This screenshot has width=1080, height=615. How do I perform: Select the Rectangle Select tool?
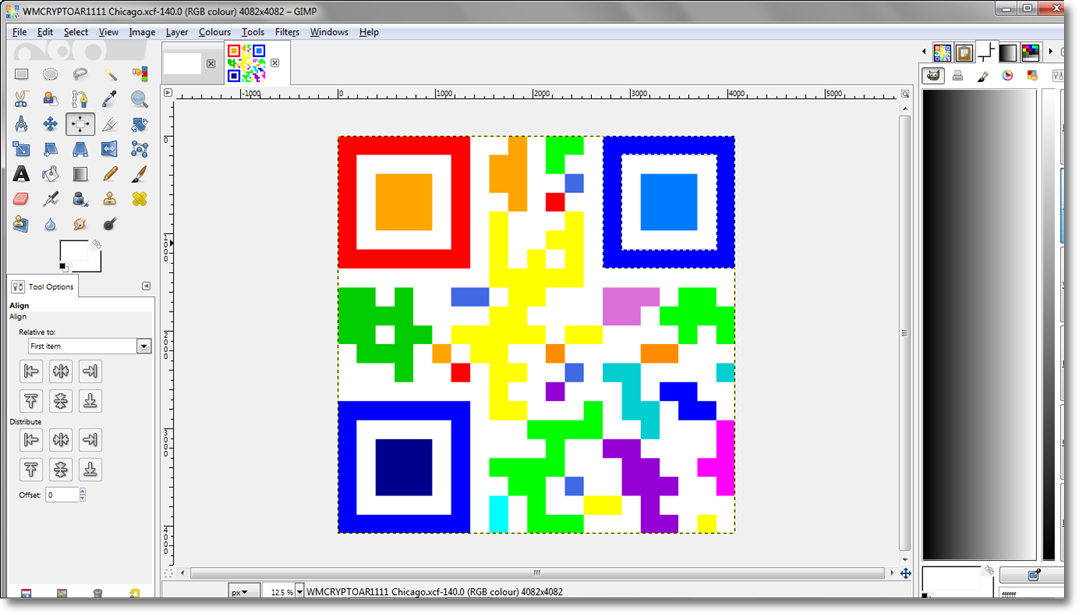pyautogui.click(x=21, y=74)
